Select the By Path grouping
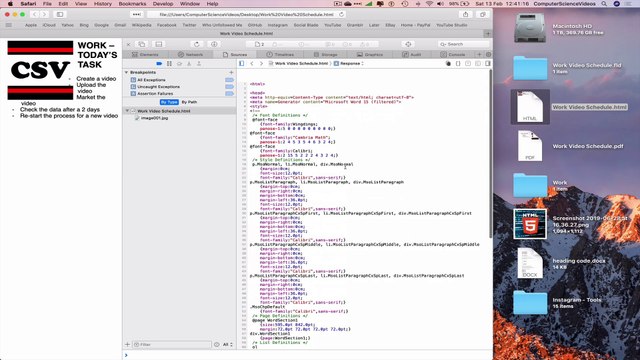This screenshot has height=360, width=640. click(189, 102)
